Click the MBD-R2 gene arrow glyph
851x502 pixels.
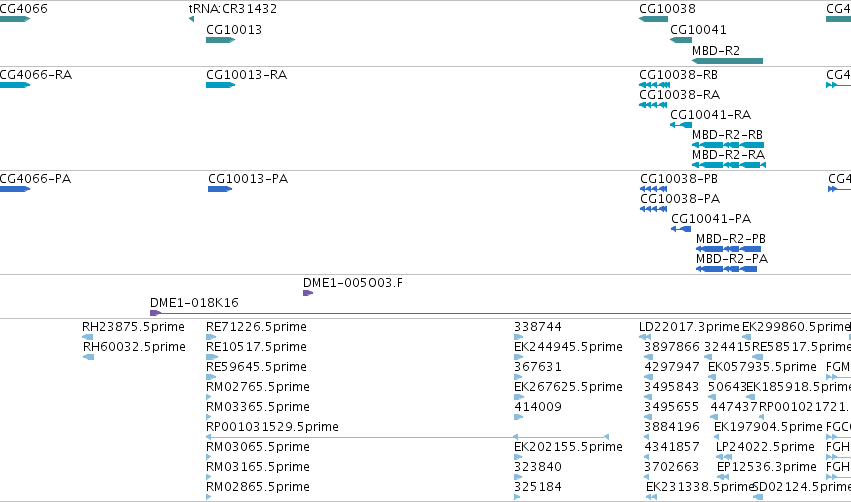click(727, 61)
